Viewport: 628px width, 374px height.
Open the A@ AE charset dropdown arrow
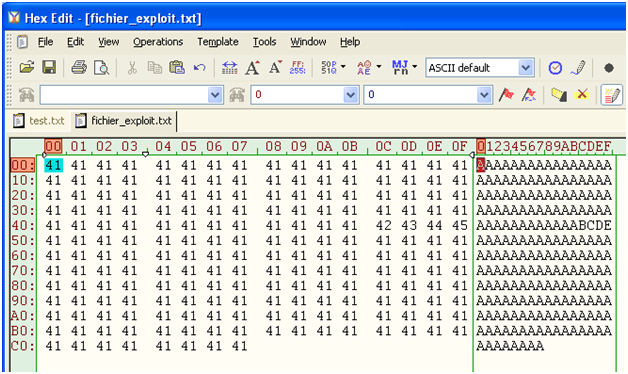(379, 66)
